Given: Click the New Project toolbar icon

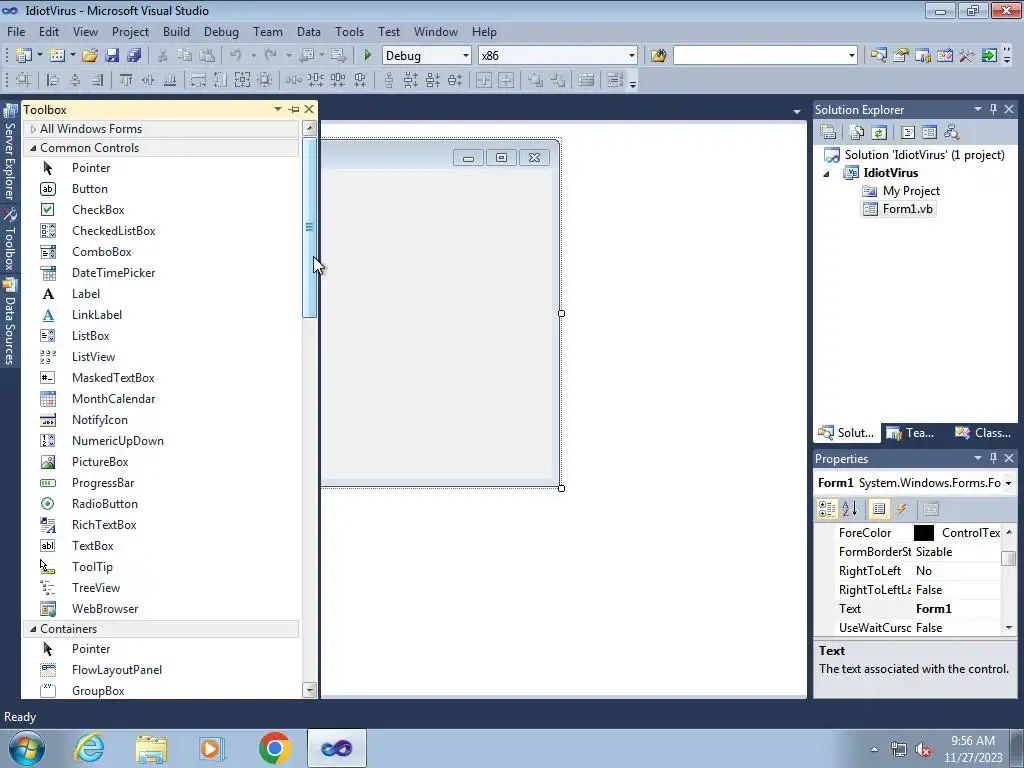Looking at the screenshot, I should [x=24, y=56].
